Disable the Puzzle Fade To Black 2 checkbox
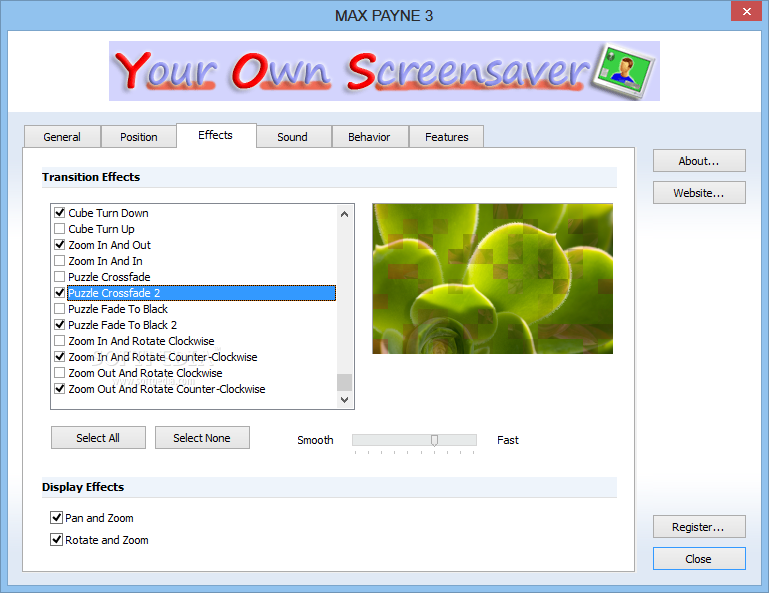This screenshot has width=769, height=593. tap(59, 324)
